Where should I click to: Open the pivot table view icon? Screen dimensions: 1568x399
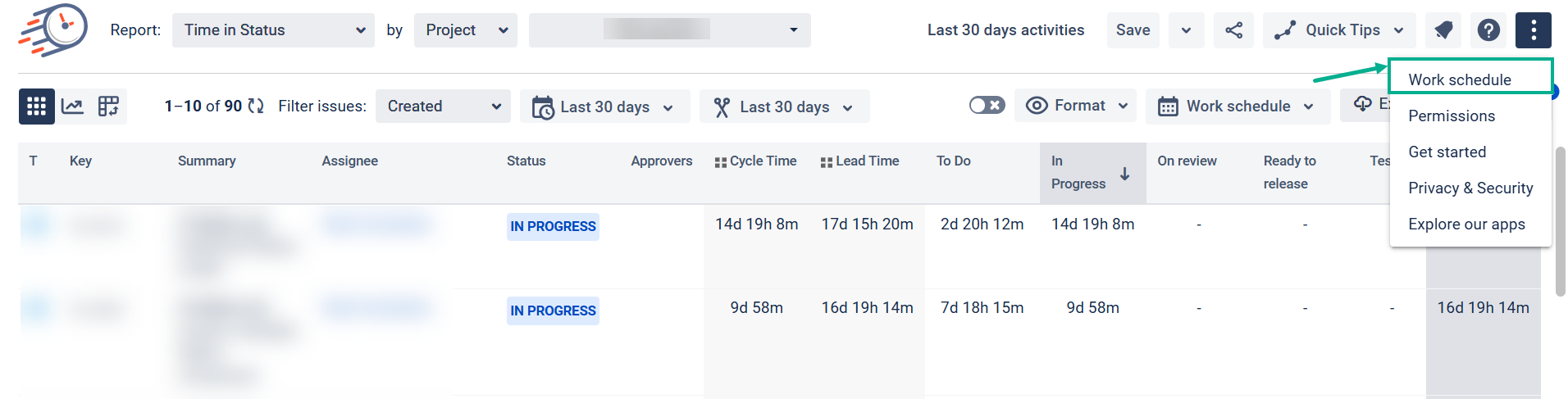click(x=108, y=107)
